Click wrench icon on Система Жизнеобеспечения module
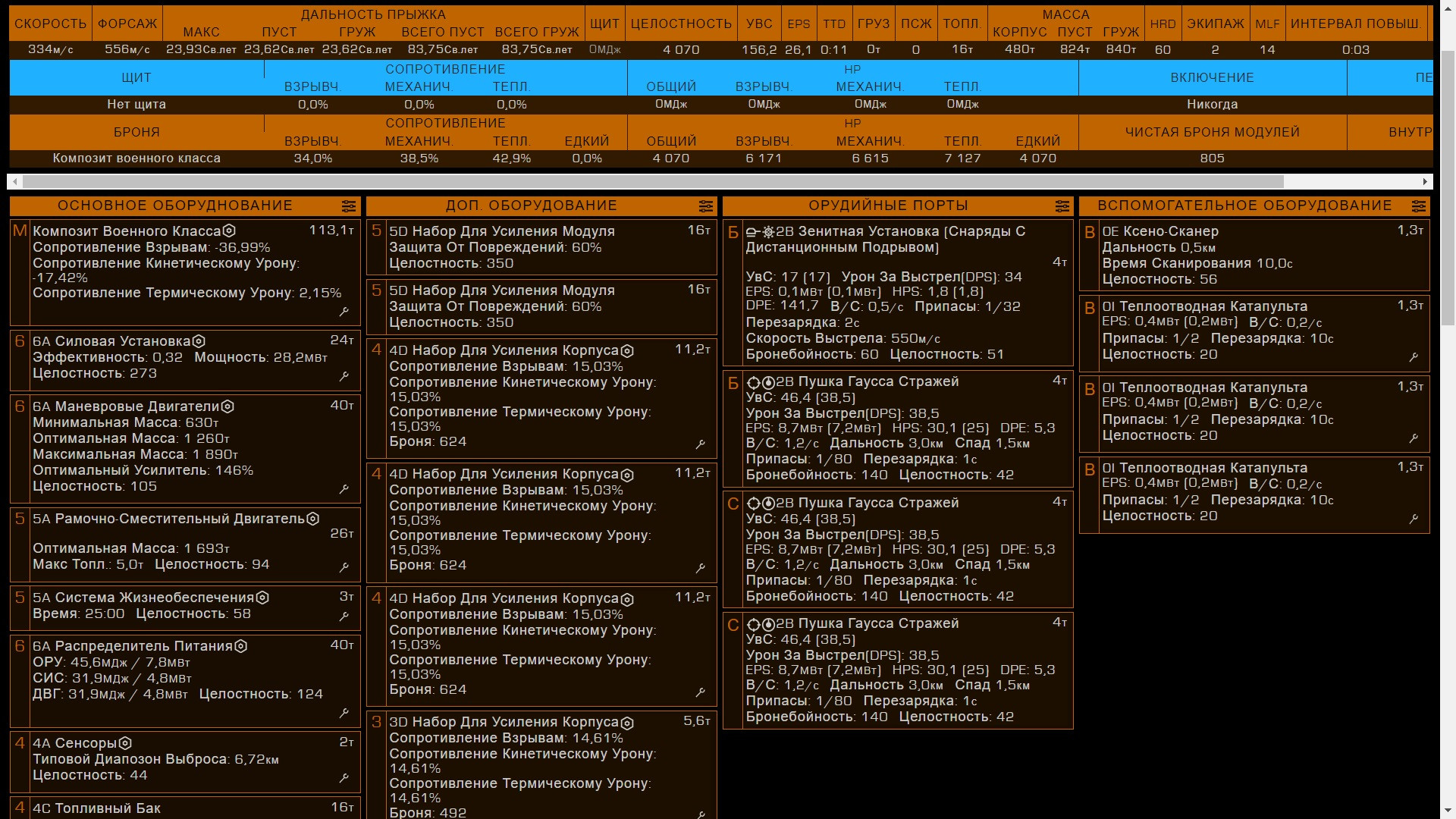This screenshot has height=819, width=1456. click(344, 617)
